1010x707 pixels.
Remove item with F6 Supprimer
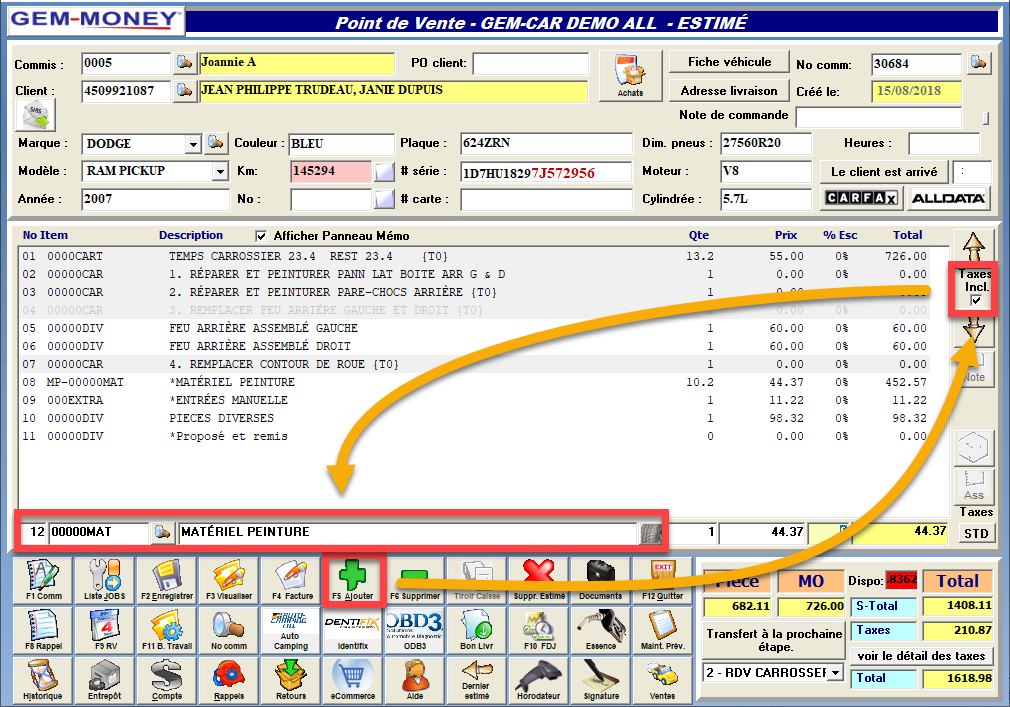point(415,580)
